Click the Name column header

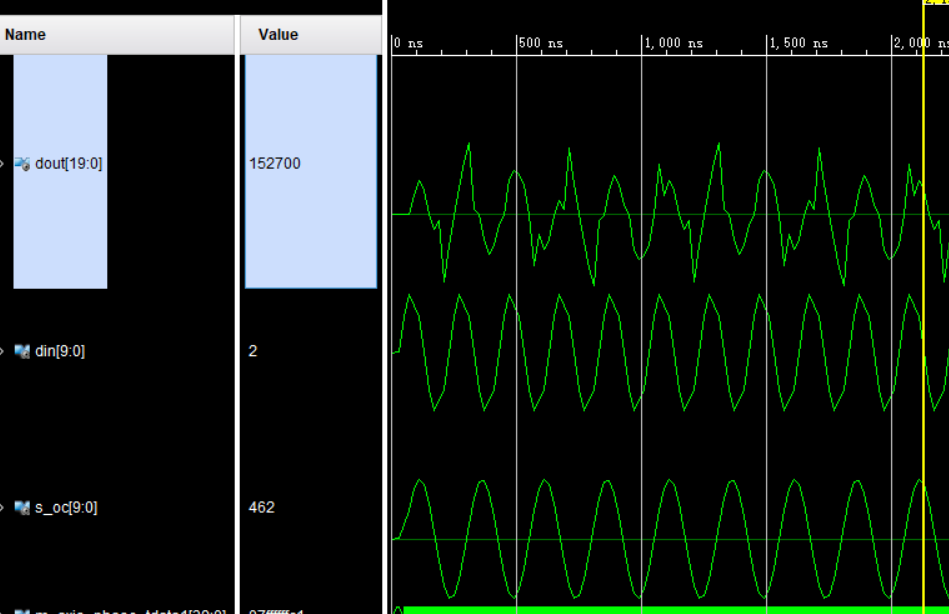[x=117, y=35]
